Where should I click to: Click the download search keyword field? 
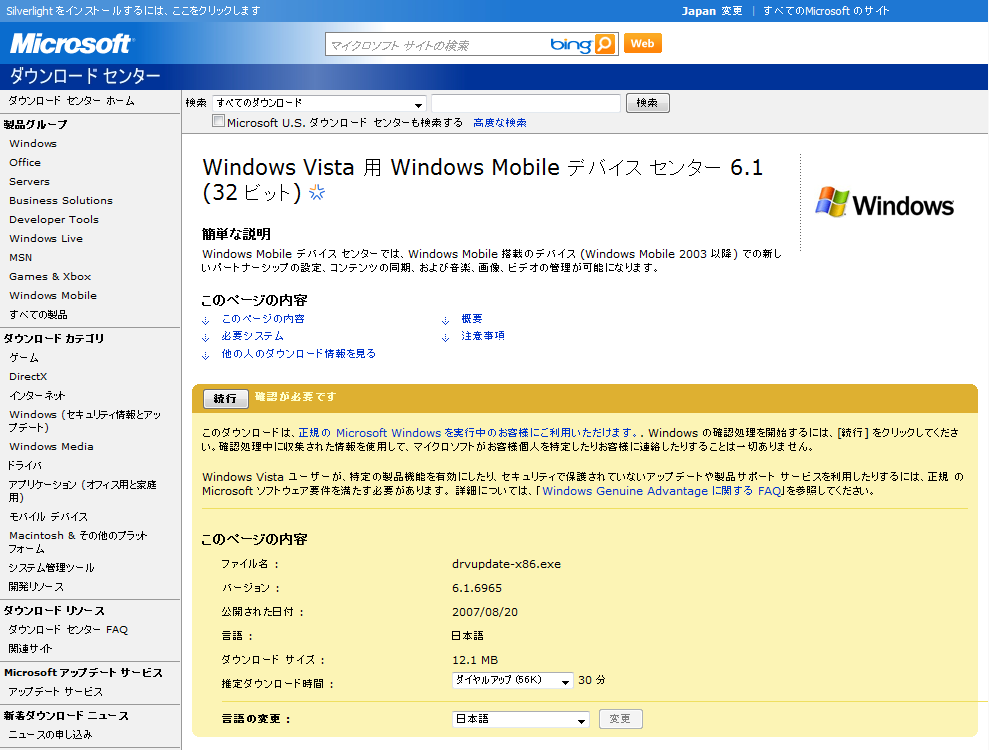pyautogui.click(x=526, y=103)
